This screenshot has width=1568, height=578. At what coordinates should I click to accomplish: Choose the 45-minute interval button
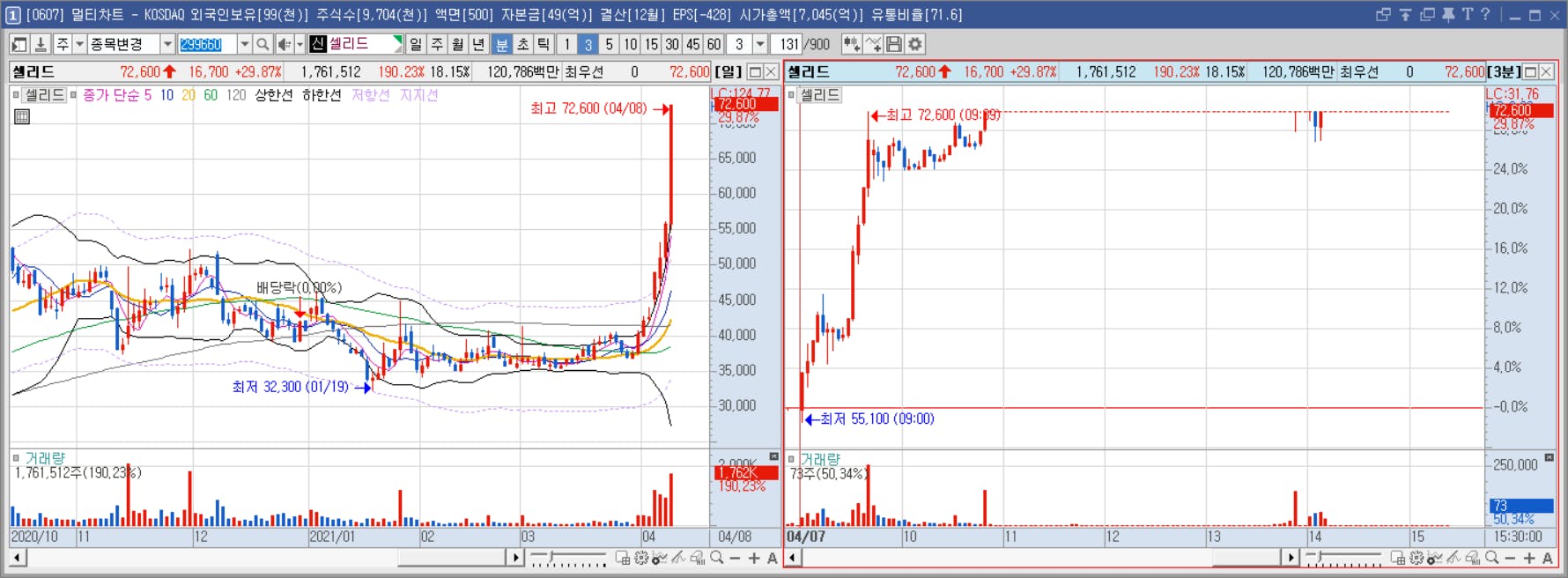pyautogui.click(x=693, y=44)
